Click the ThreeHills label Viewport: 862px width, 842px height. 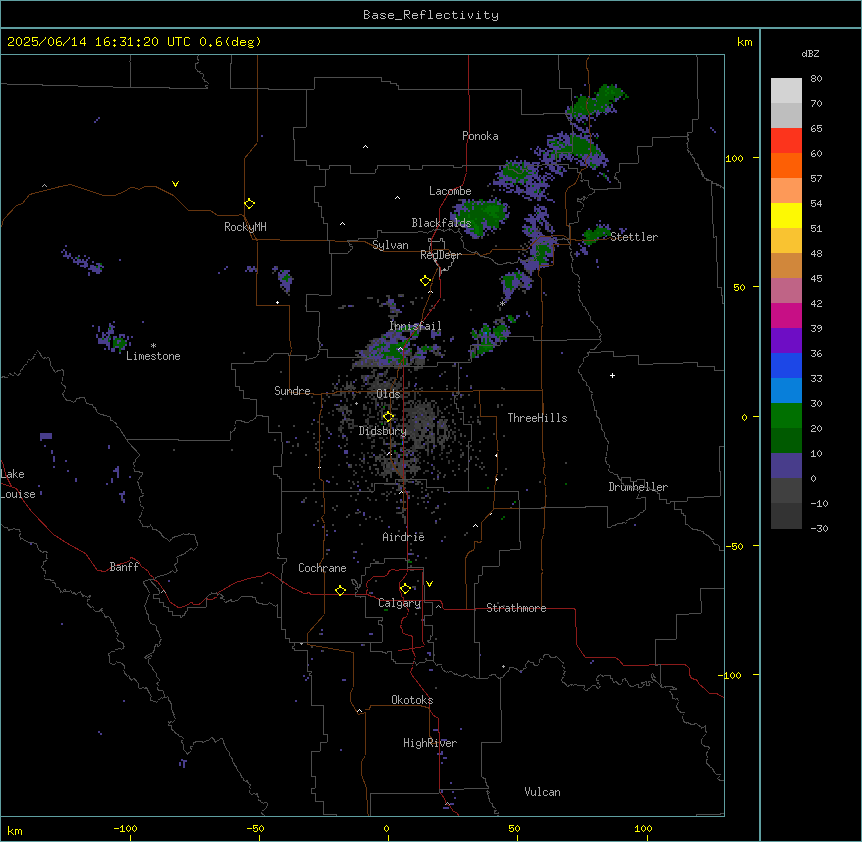point(537,418)
